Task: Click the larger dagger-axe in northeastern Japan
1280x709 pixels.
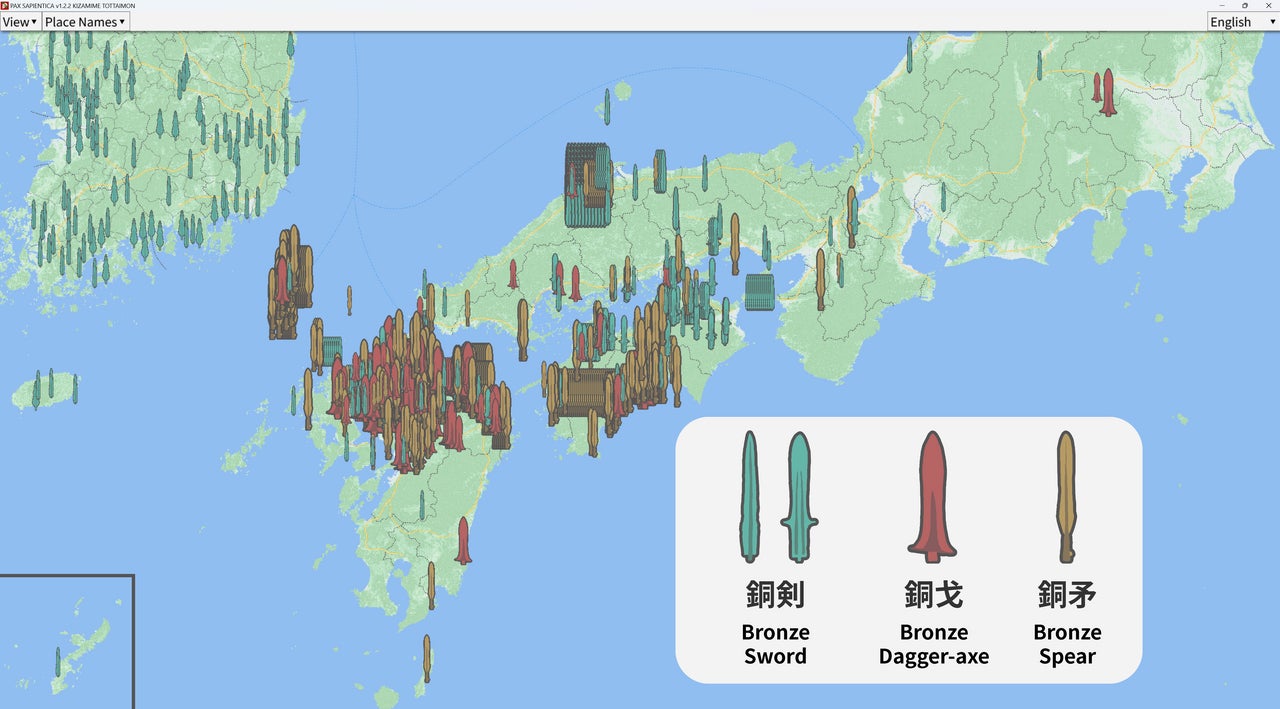Action: point(1108,91)
